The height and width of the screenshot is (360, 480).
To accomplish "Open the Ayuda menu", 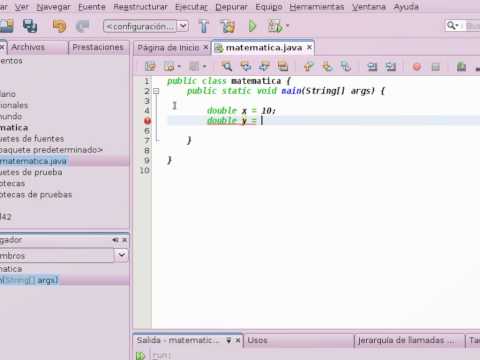I will (x=406, y=7).
